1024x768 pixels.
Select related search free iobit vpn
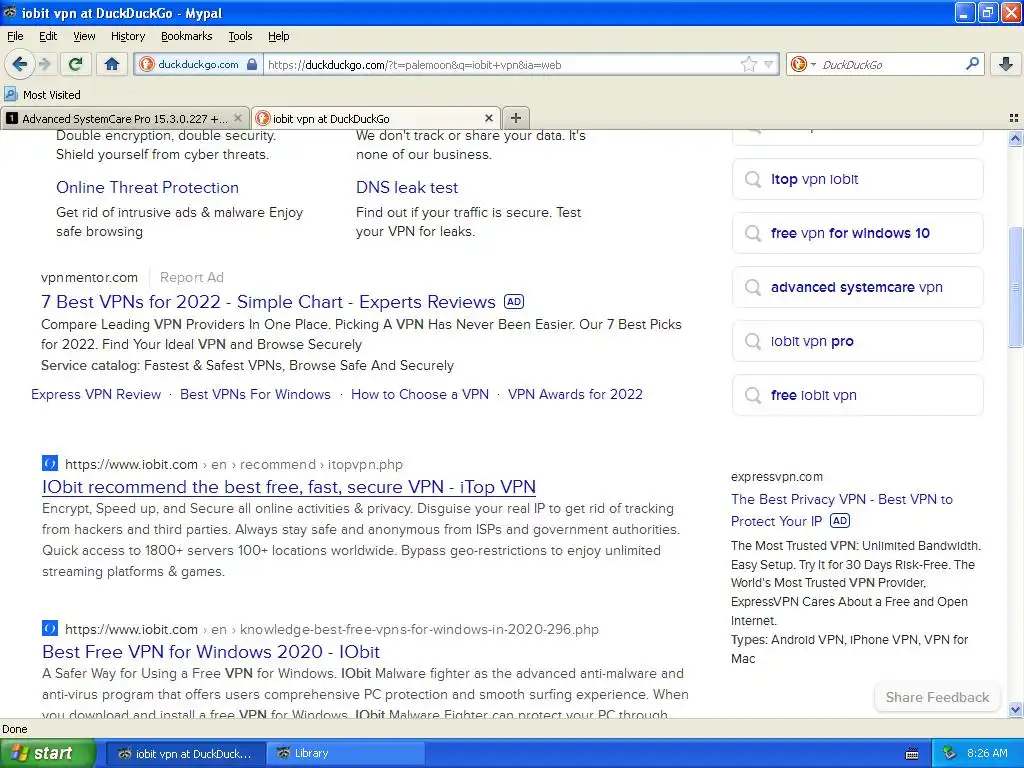tap(857, 395)
